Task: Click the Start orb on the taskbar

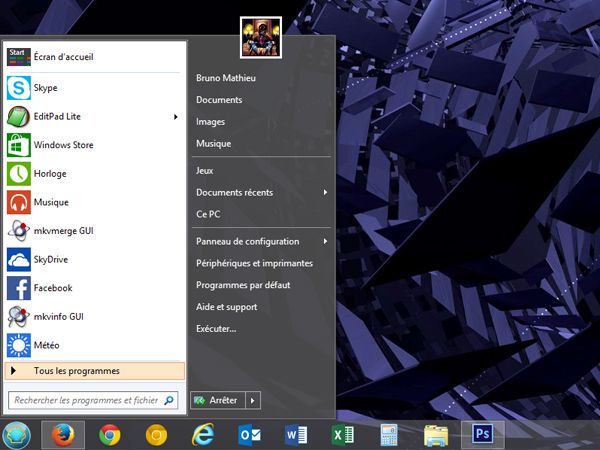Action: pos(16,435)
